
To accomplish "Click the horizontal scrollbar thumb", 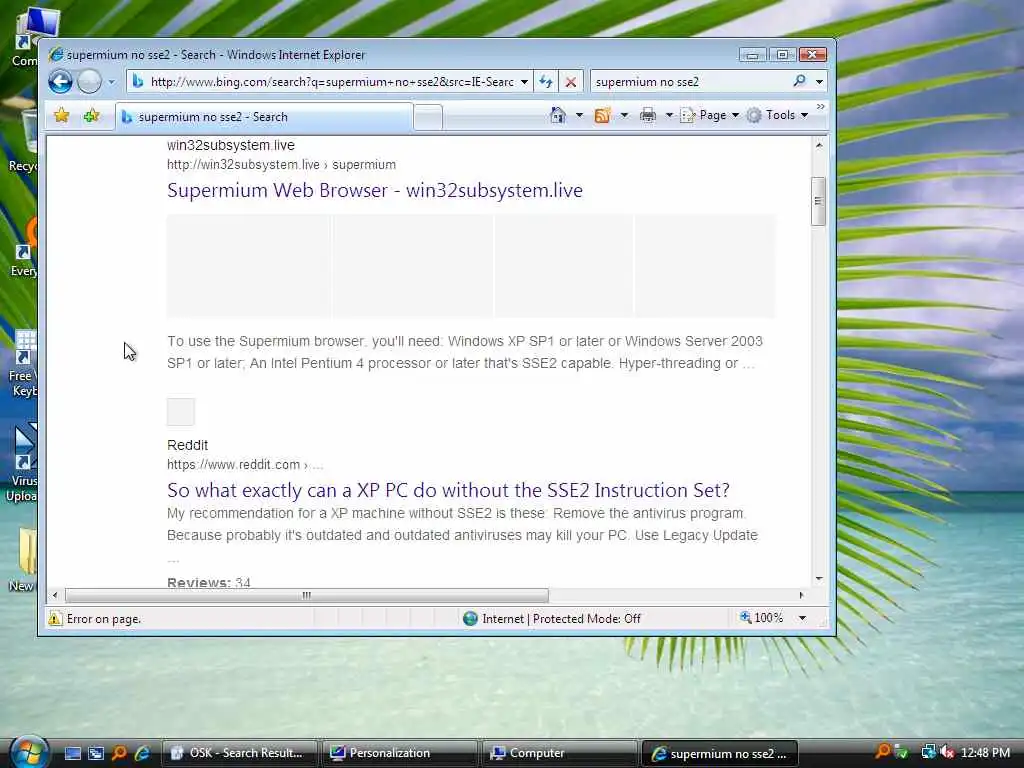I will pos(307,595).
